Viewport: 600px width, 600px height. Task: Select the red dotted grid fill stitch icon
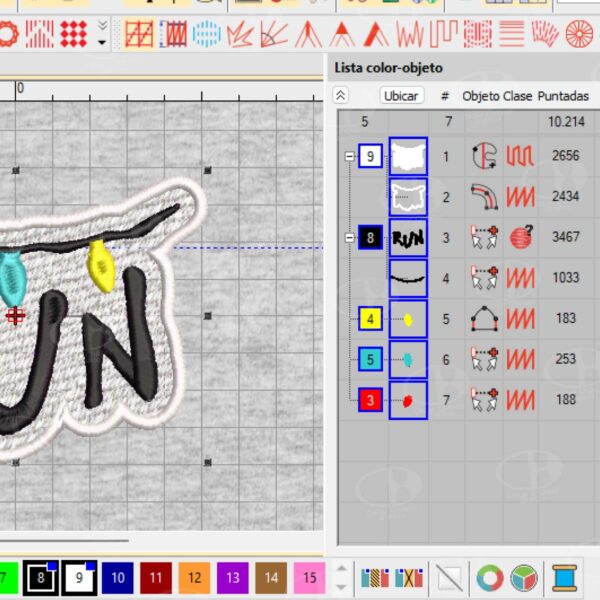click(x=74, y=35)
